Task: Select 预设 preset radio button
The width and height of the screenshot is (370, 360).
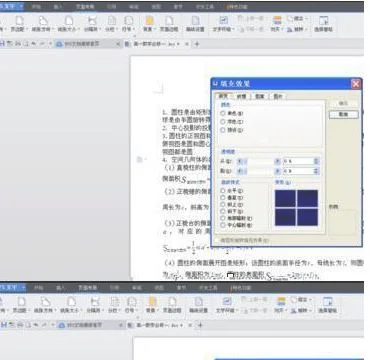Action: coord(223,130)
